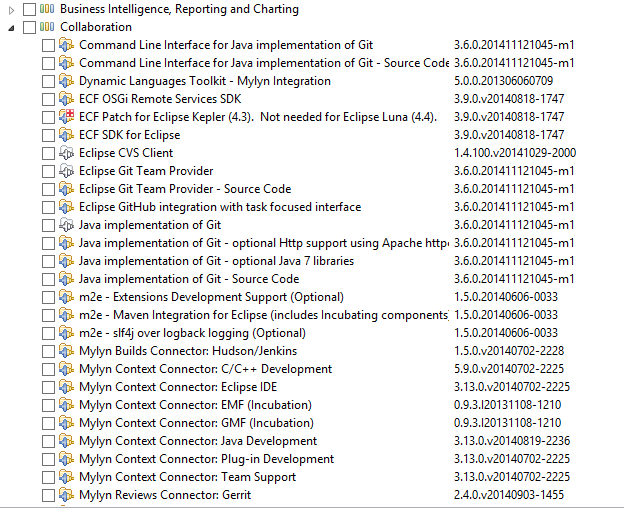Click the Business Intelligence category icon
The image size is (624, 508).
(47, 9)
